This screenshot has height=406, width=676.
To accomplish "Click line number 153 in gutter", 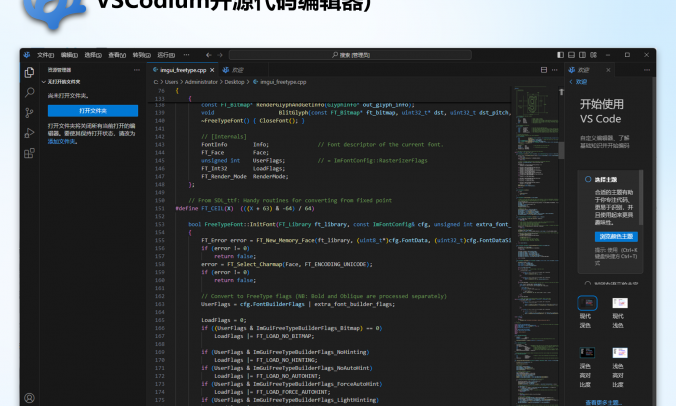I will tap(160, 224).
